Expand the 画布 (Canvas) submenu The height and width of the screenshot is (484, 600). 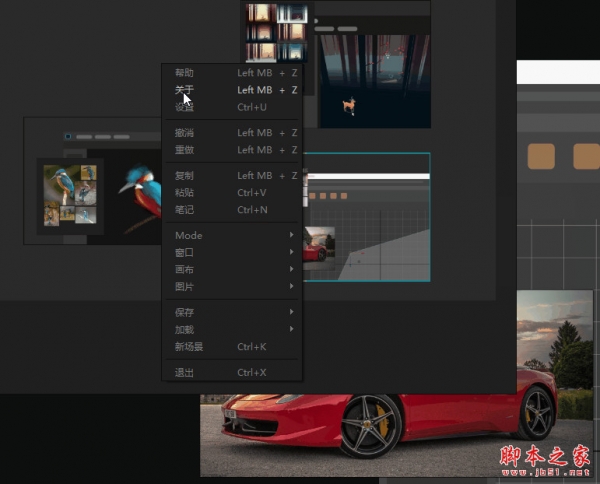185,270
